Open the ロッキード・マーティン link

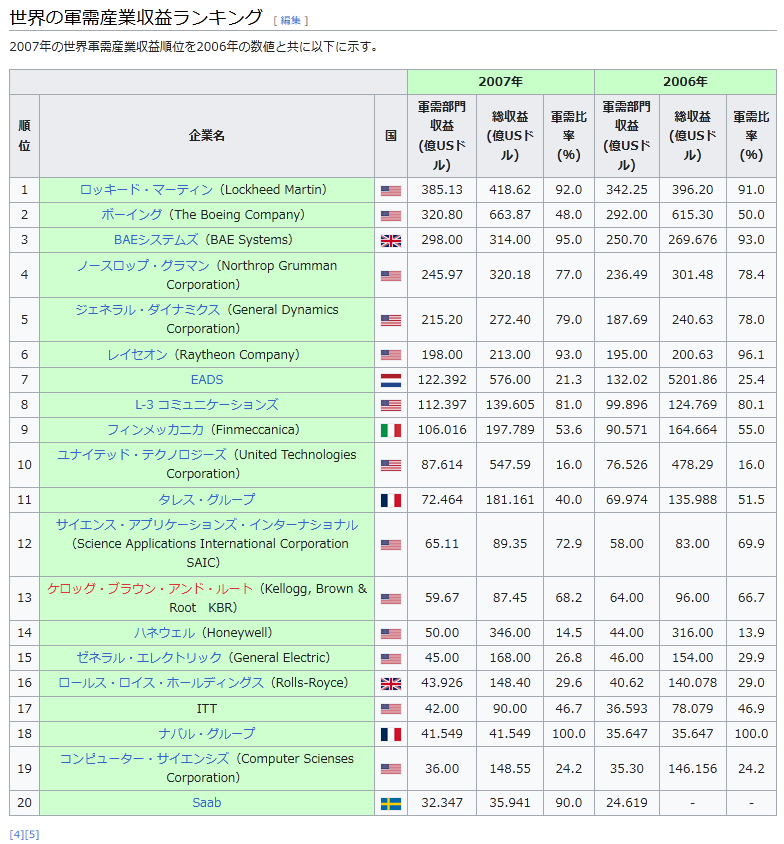tap(146, 190)
